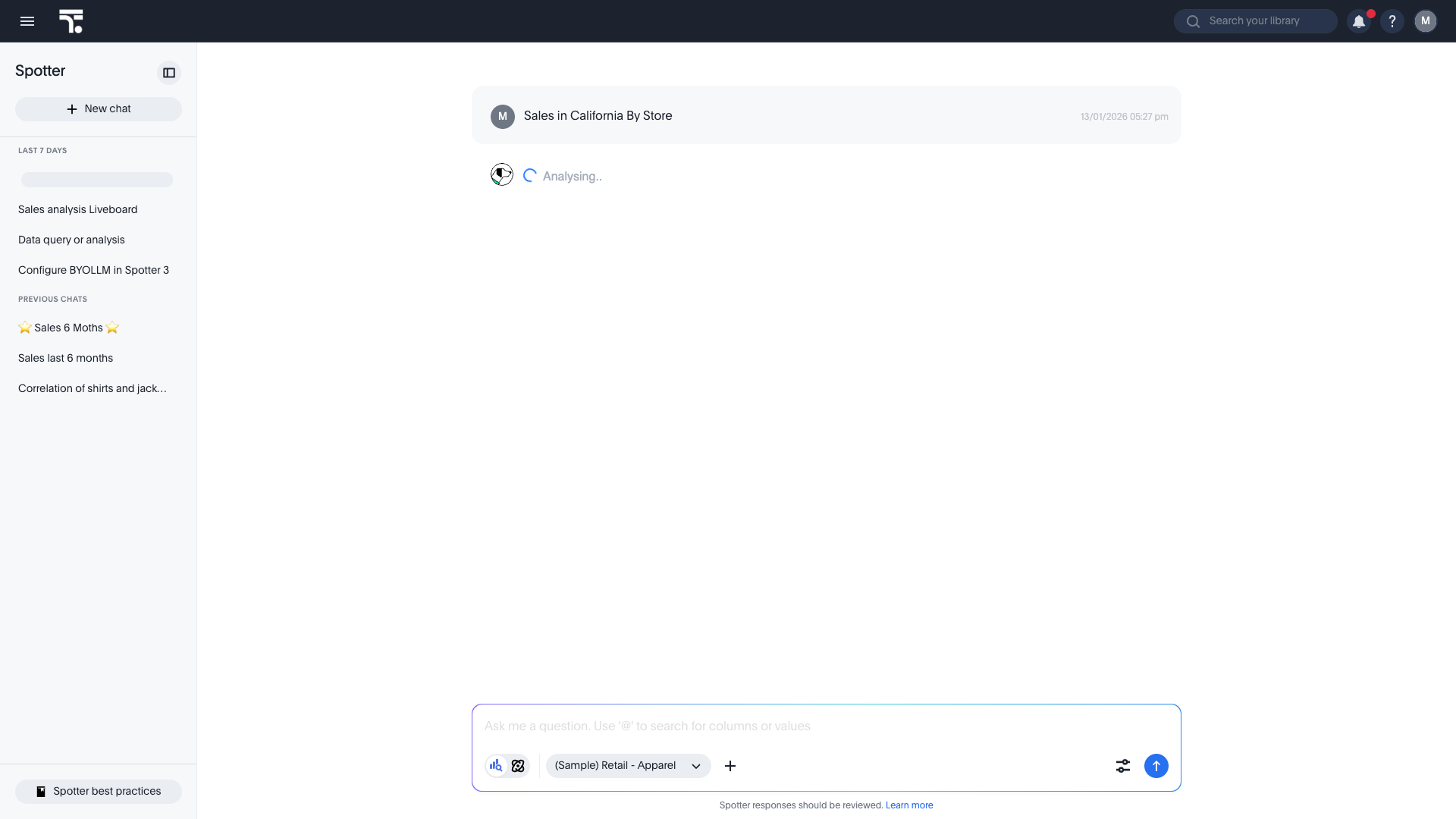This screenshot has height=819, width=1456.
Task: Open help using the question mark icon
Action: [1393, 21]
